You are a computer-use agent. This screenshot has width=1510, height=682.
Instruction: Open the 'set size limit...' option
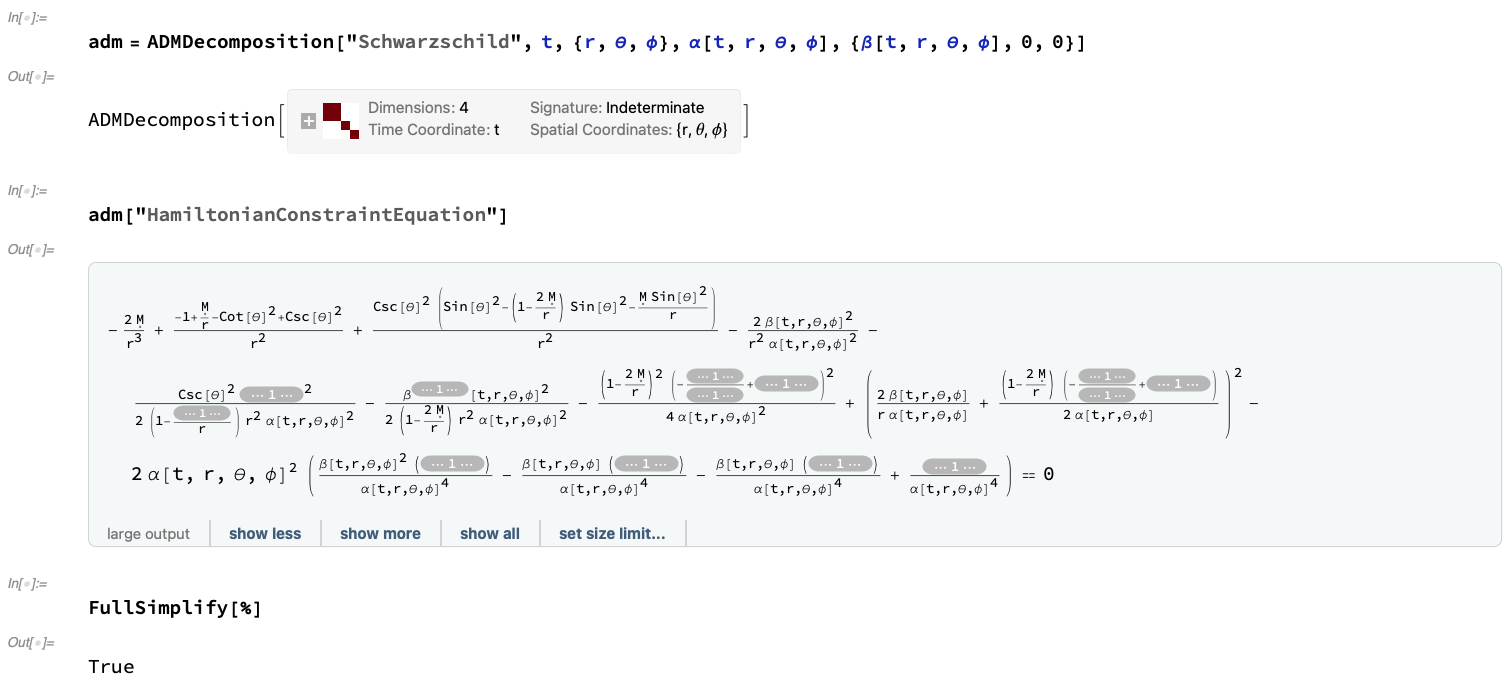coord(612,533)
